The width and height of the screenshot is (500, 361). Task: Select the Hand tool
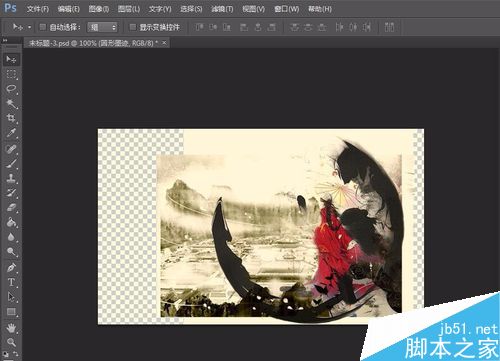coord(11,328)
